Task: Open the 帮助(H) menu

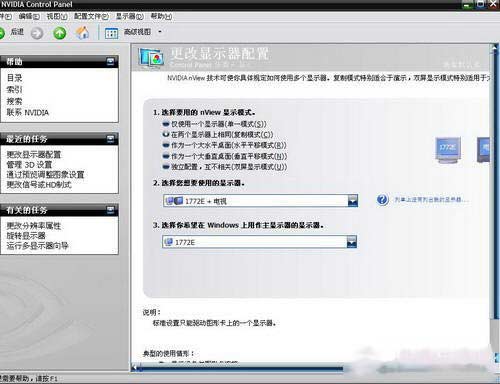Action: (161, 16)
